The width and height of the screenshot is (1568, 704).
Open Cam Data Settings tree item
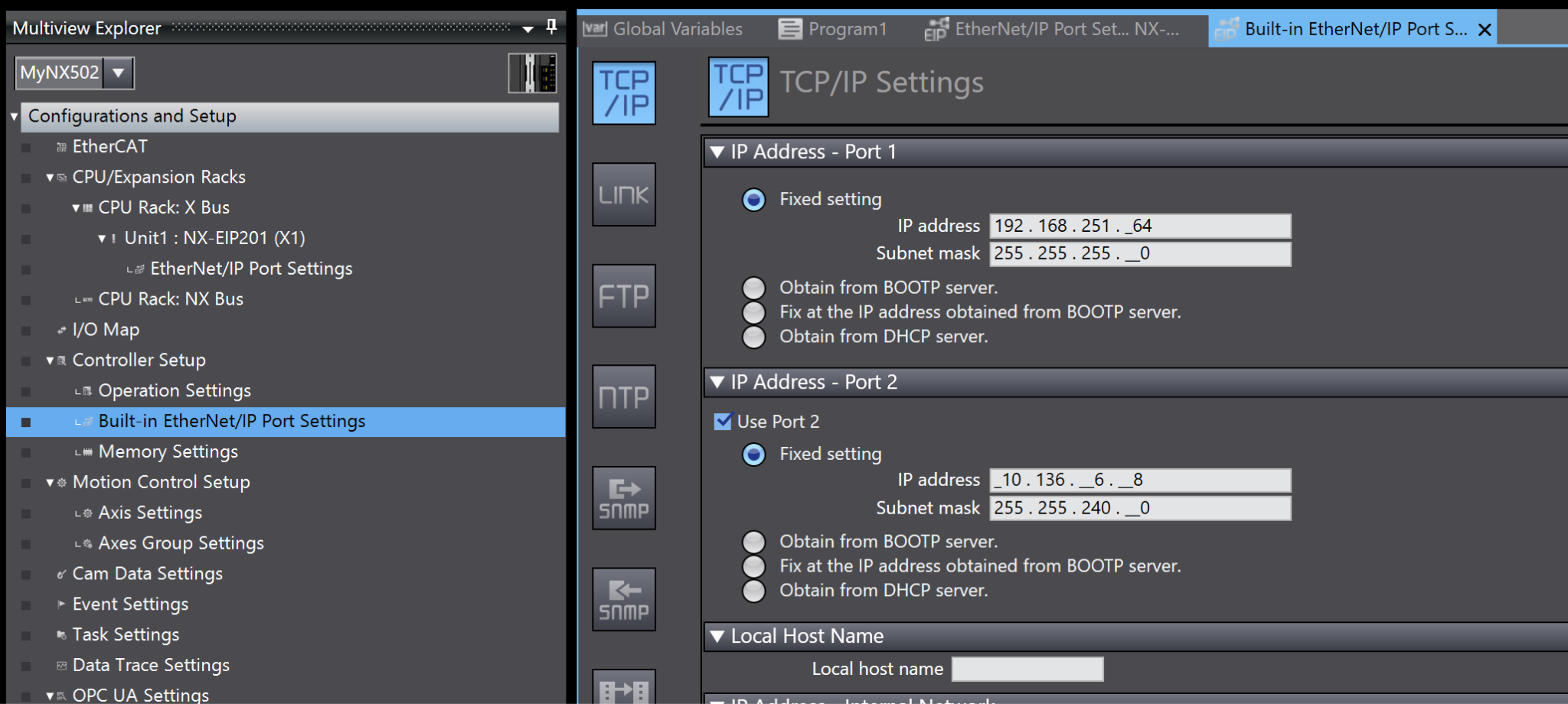pos(148,574)
